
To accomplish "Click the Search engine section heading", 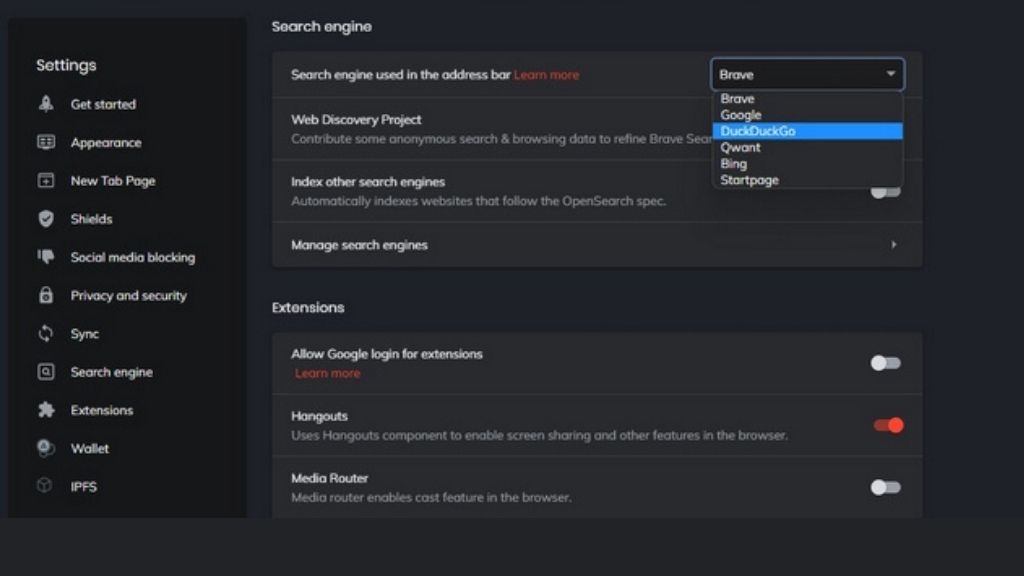I will tap(321, 27).
